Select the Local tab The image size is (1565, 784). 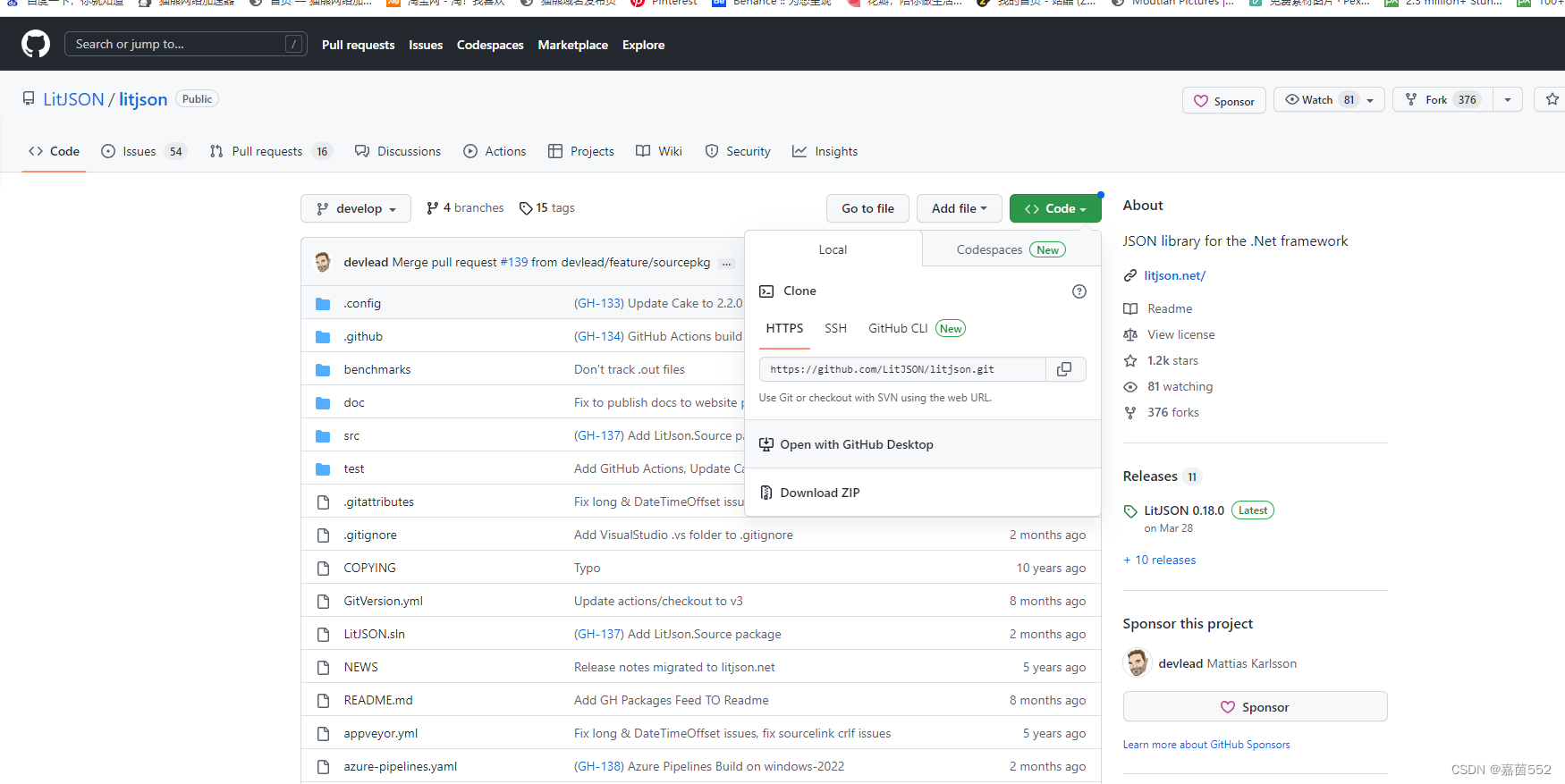(x=833, y=249)
